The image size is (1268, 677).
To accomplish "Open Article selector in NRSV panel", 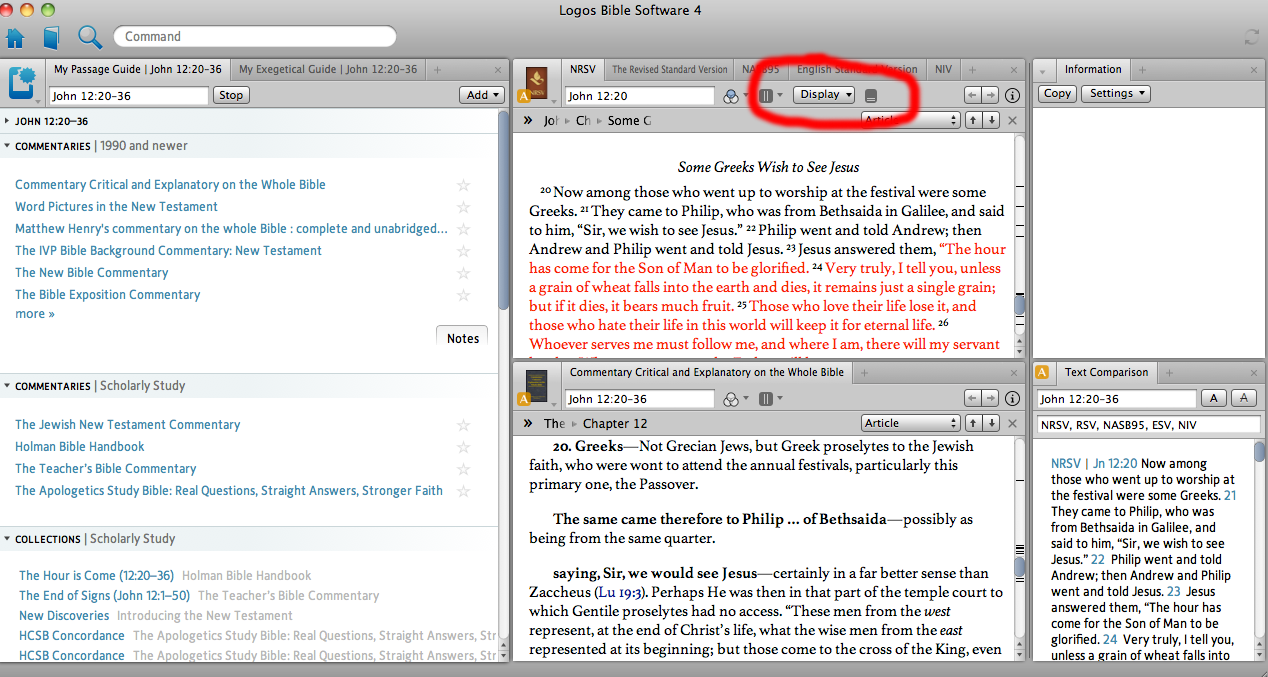I will pos(910,120).
